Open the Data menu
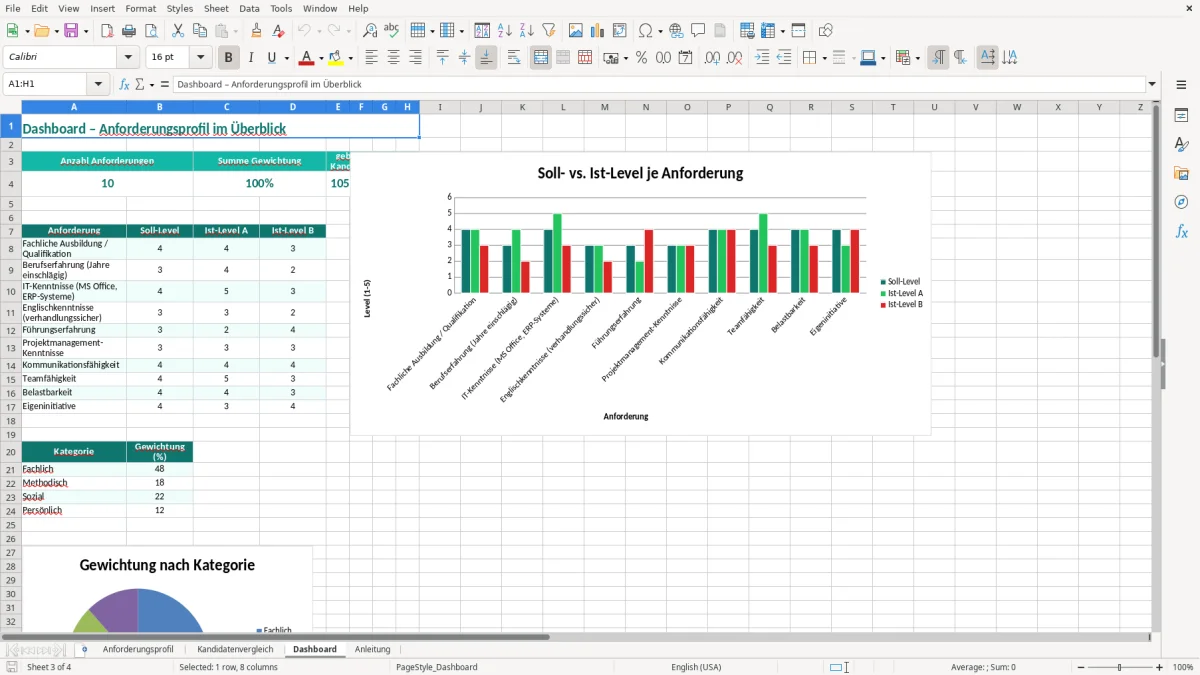Screen dimensions: 1200x675 click(x=249, y=8)
